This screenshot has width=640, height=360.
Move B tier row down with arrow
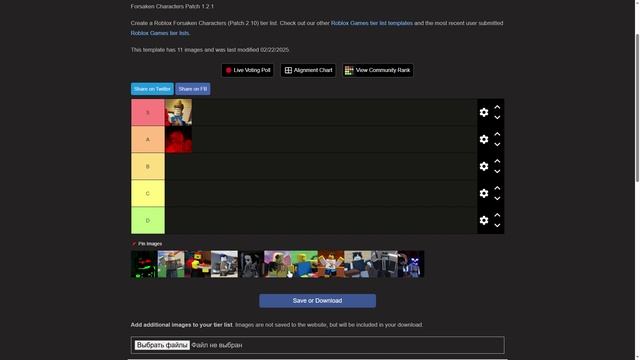pyautogui.click(x=497, y=171)
